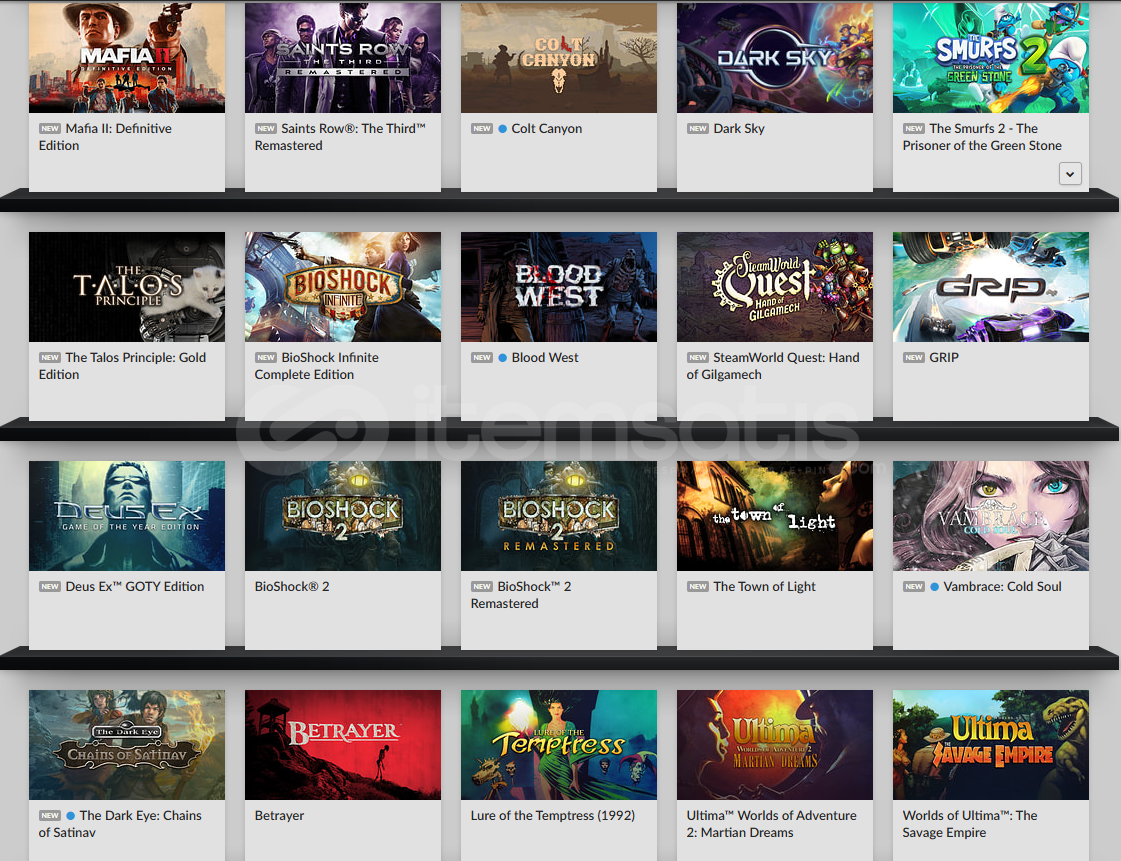Viewport: 1121px width, 861px height.
Task: Click the NEW badge beside SteamWorld Quest
Action: click(698, 358)
